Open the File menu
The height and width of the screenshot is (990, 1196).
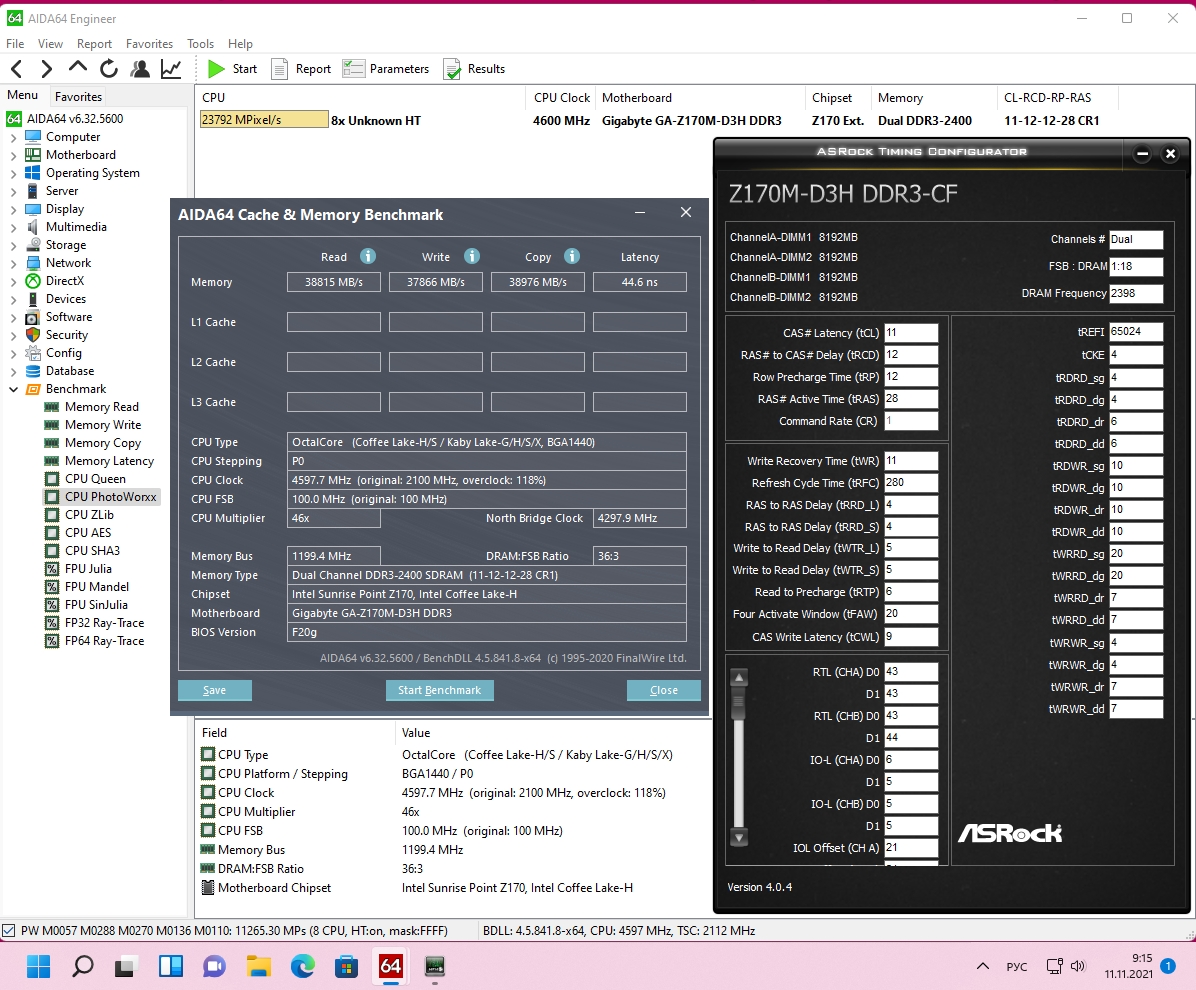tap(15, 43)
